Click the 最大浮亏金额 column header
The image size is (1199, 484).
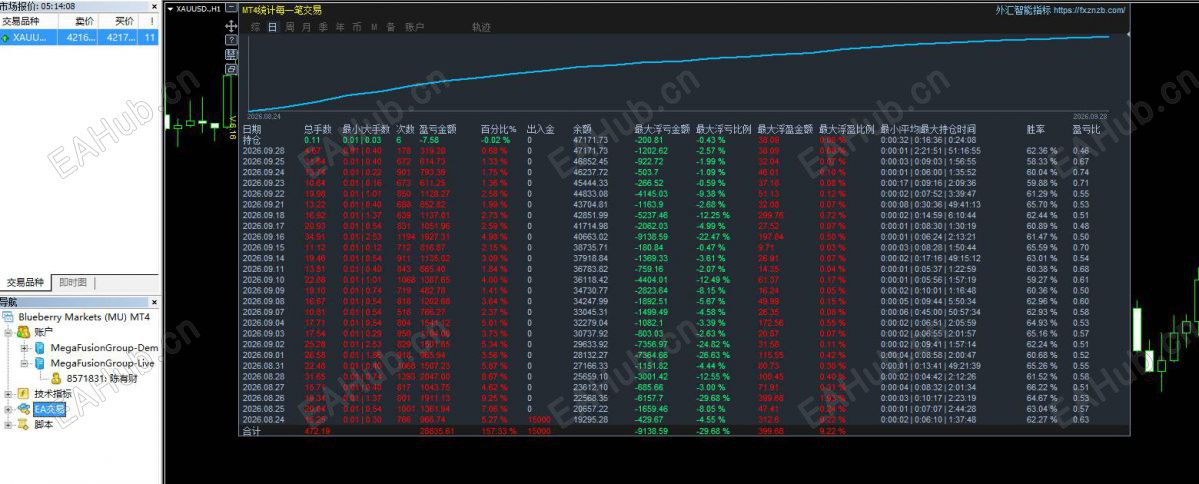pos(662,129)
